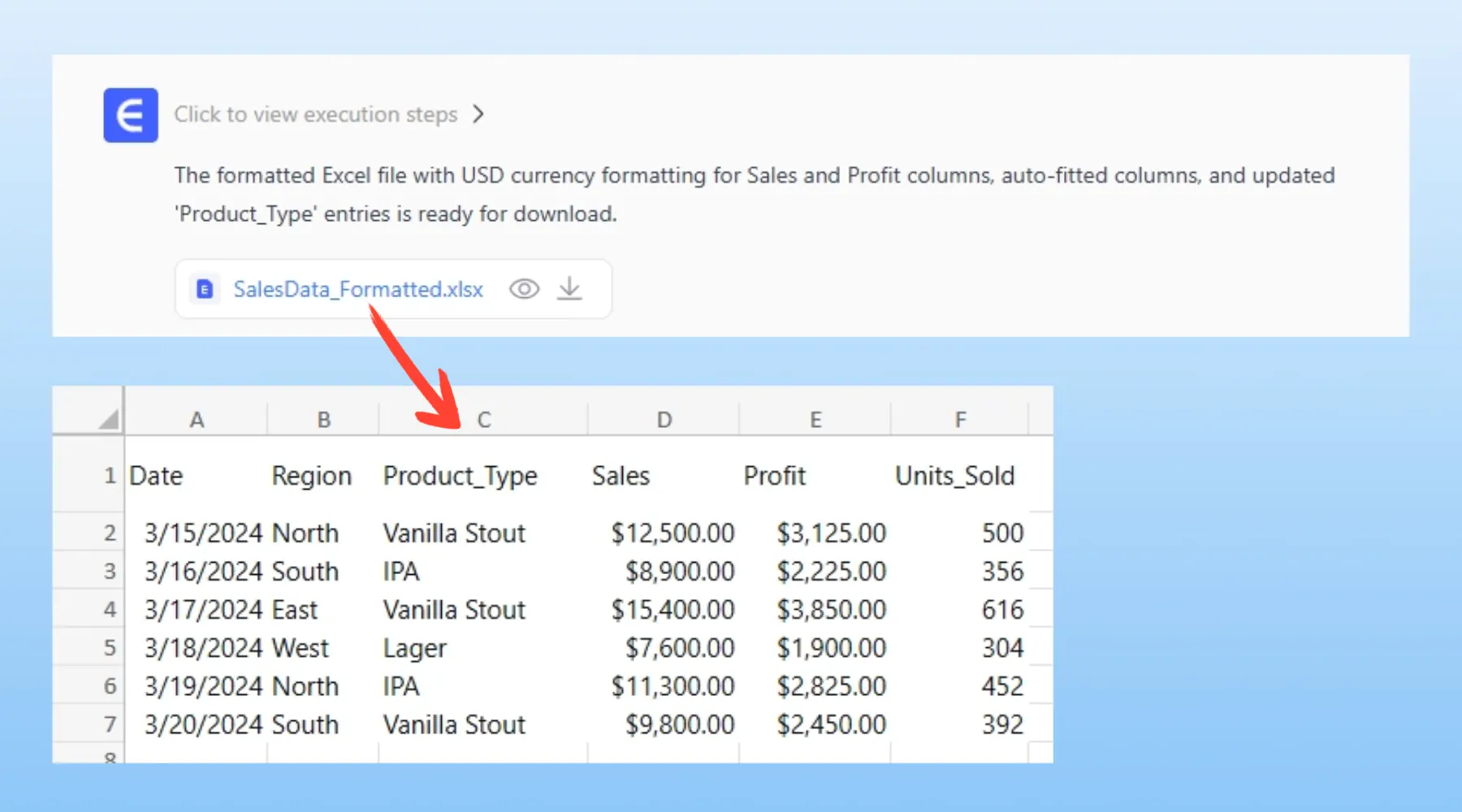Select the Lager cell in Product_Type column
The height and width of the screenshot is (812, 1462).
[x=415, y=648]
